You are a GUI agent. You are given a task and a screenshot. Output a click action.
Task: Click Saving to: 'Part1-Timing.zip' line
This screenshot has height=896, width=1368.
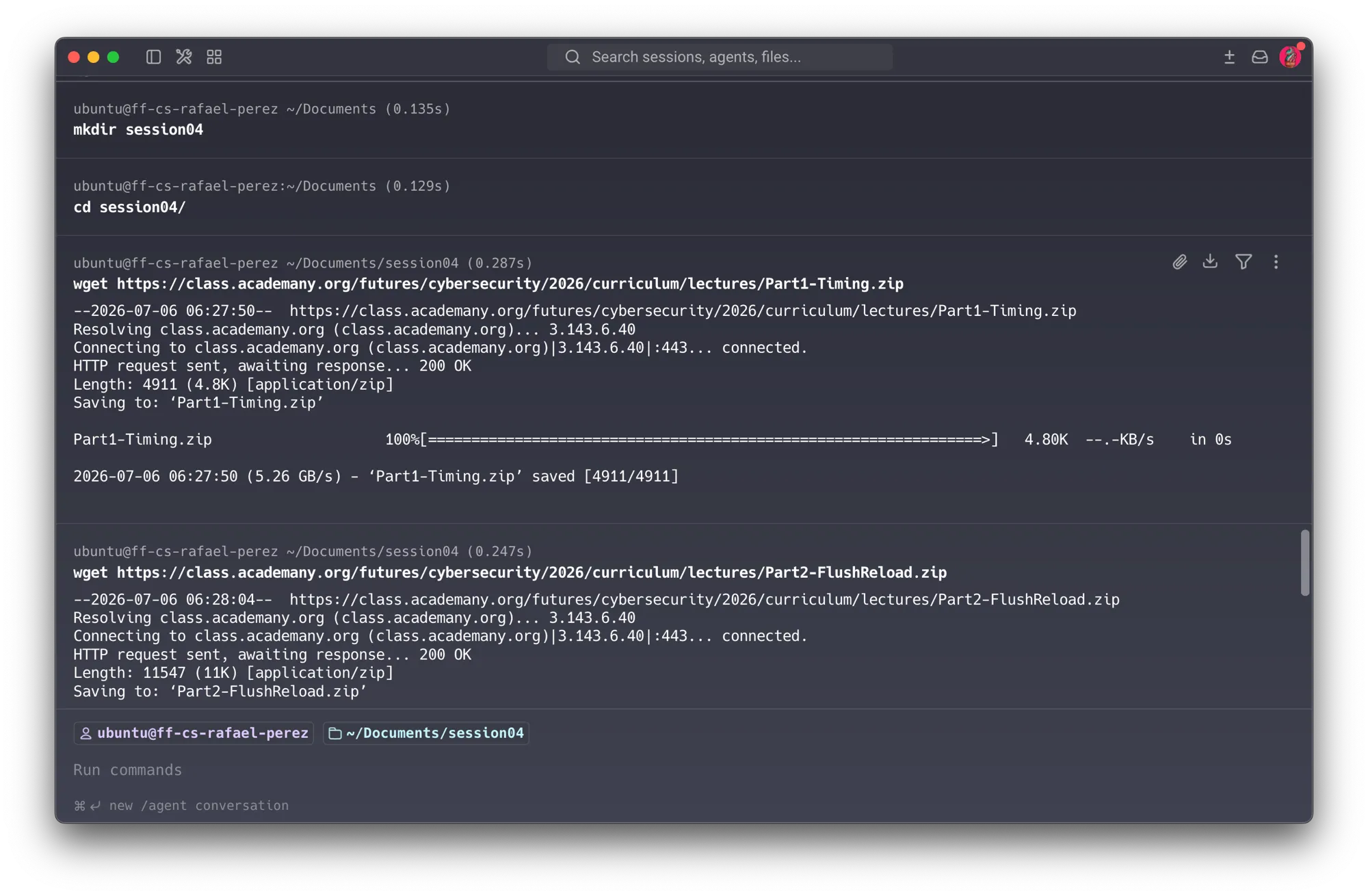coord(198,403)
